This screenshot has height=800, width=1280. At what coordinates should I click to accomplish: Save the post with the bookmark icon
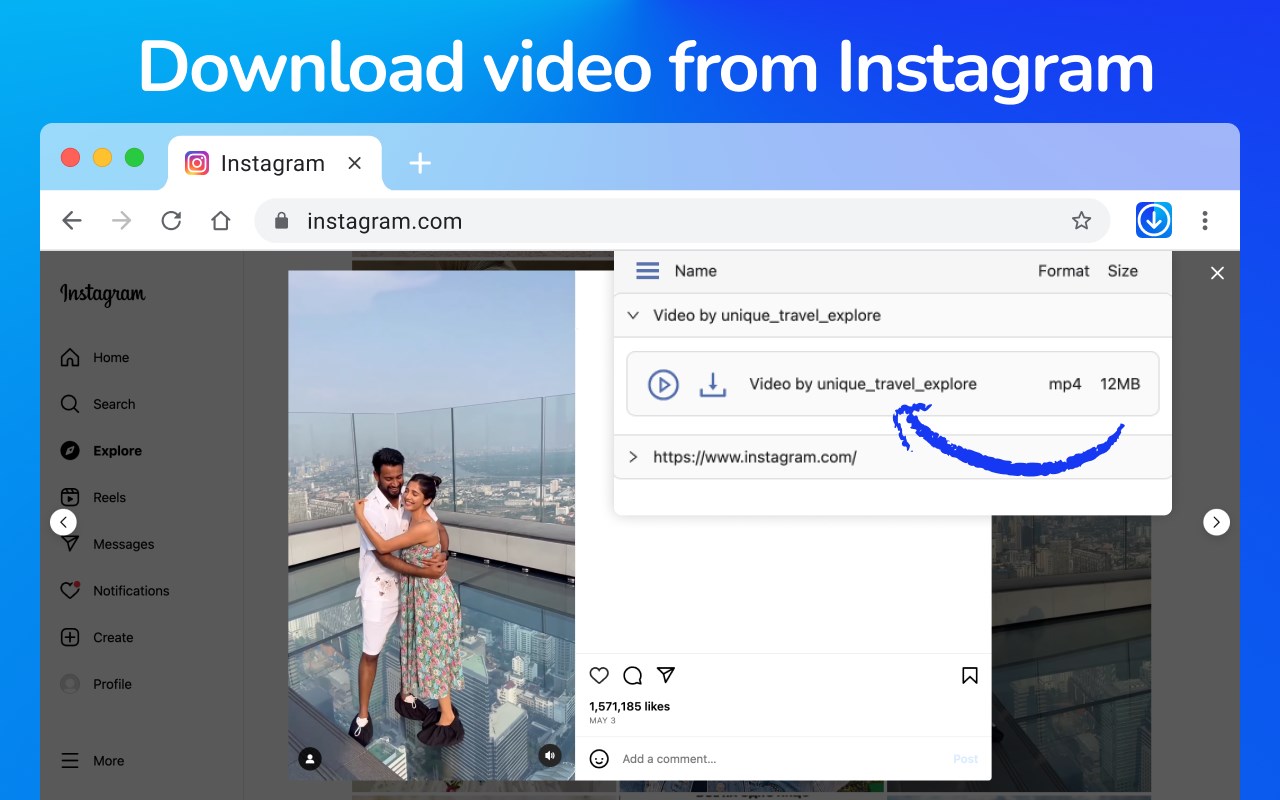click(969, 676)
